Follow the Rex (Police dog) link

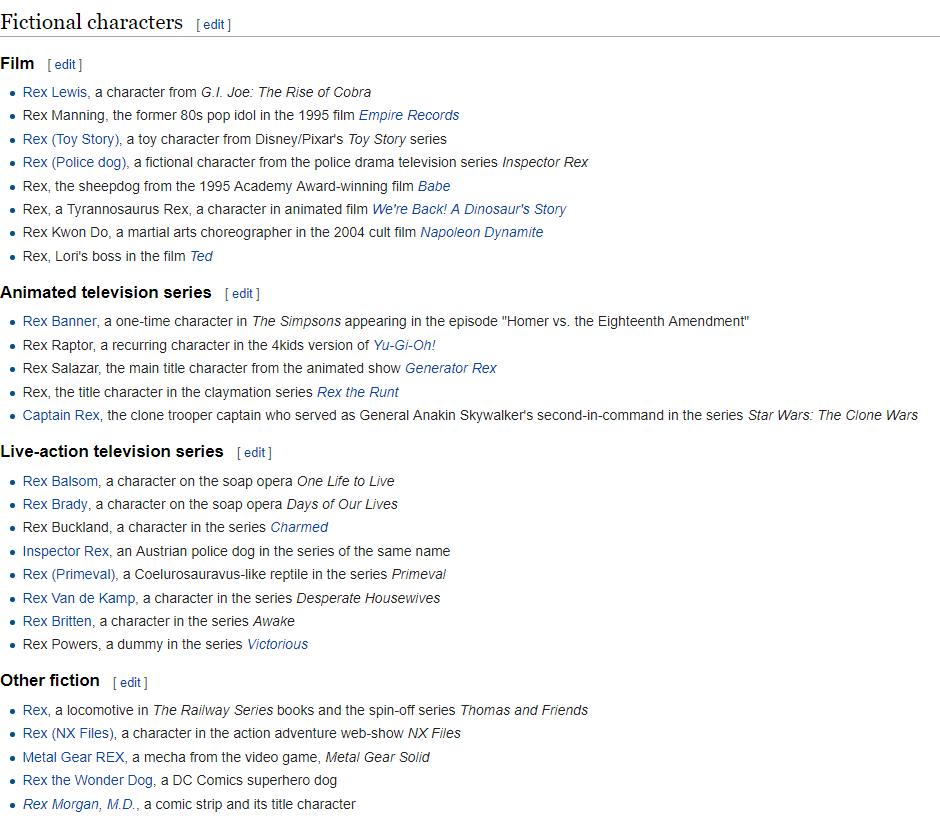coord(75,163)
